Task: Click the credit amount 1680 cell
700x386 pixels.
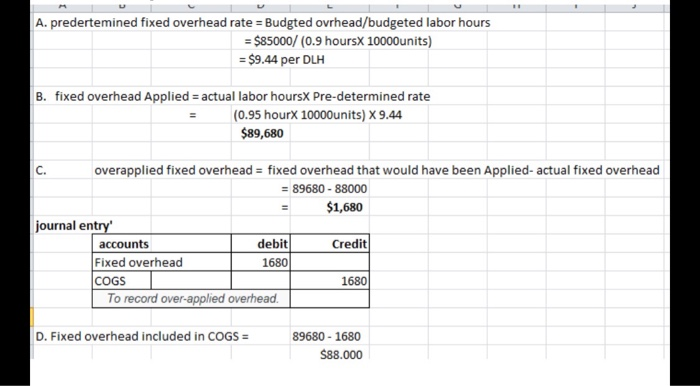Action: 329,281
